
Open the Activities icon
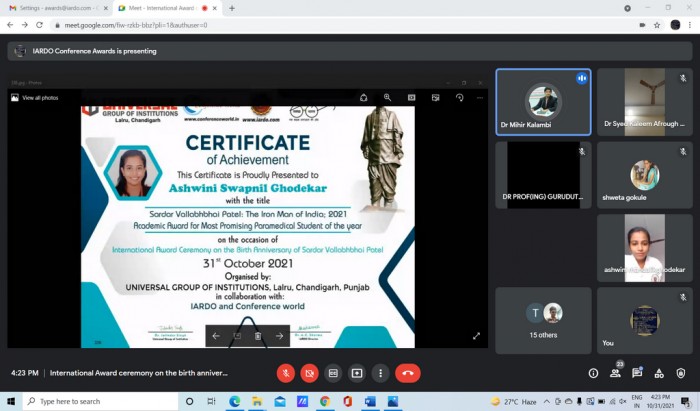coord(659,373)
